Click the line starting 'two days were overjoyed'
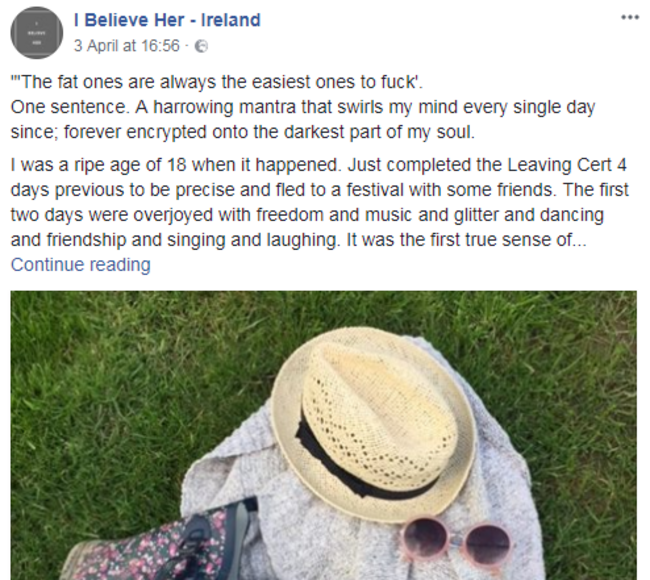650x580 pixels. pyautogui.click(x=307, y=215)
